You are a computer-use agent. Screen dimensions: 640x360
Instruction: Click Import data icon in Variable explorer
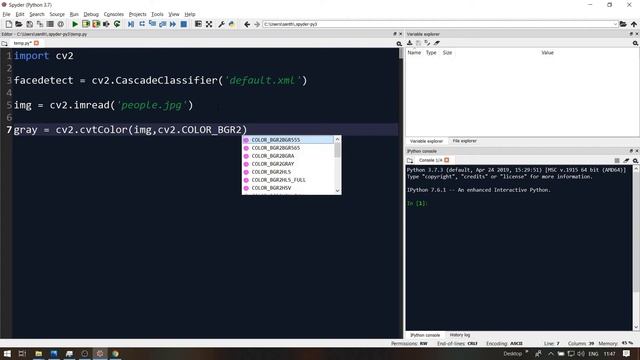pyautogui.click(x=410, y=43)
